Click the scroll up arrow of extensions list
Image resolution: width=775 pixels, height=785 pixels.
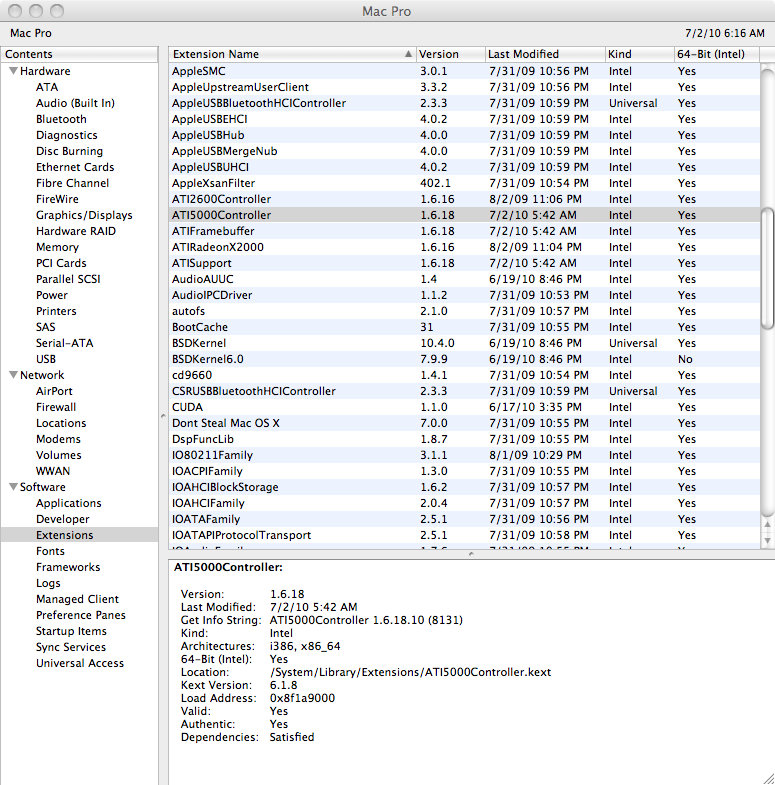[x=767, y=524]
